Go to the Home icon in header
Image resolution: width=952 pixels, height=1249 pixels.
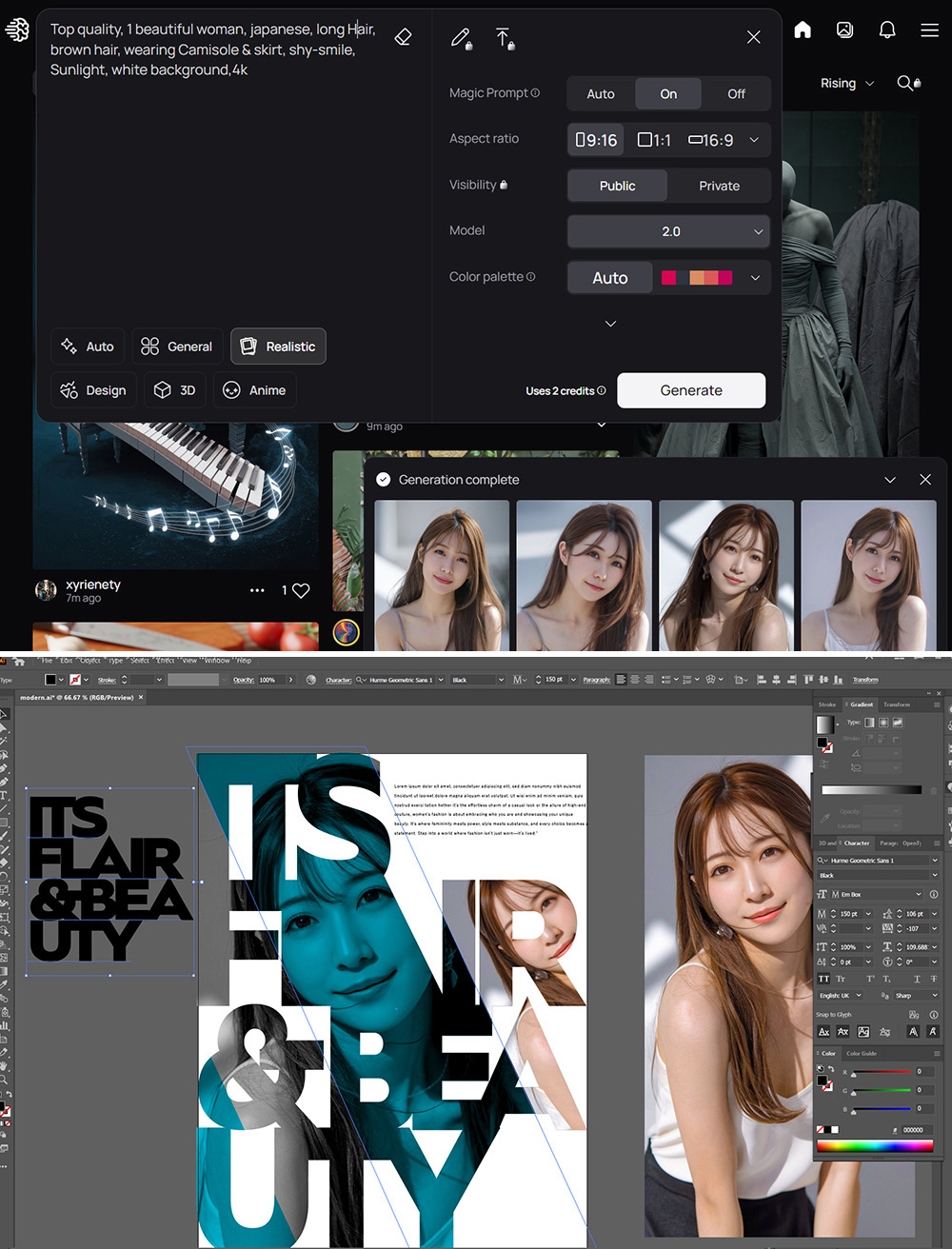click(803, 30)
